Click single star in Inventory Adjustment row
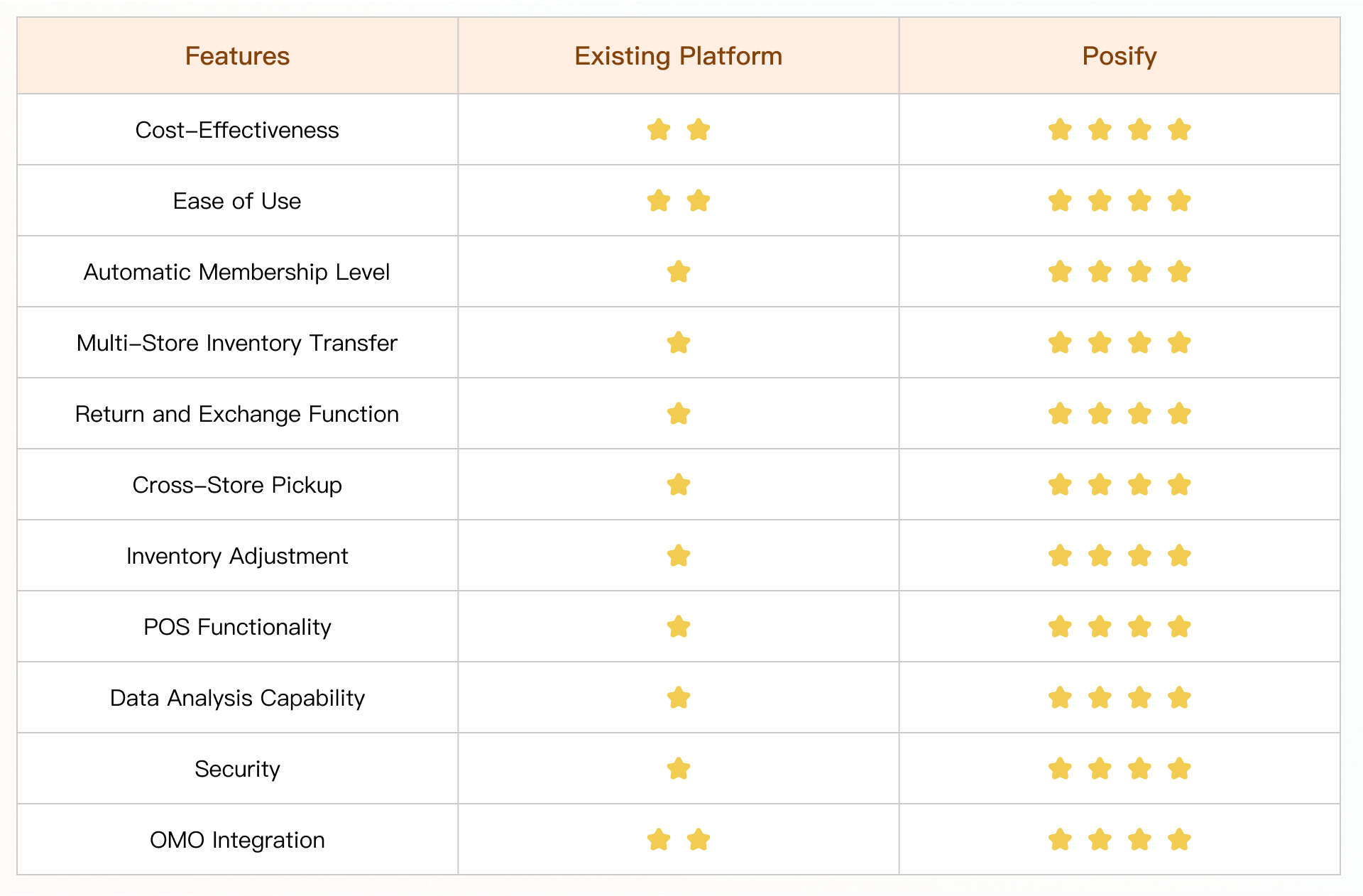This screenshot has width=1363, height=896. 679,555
